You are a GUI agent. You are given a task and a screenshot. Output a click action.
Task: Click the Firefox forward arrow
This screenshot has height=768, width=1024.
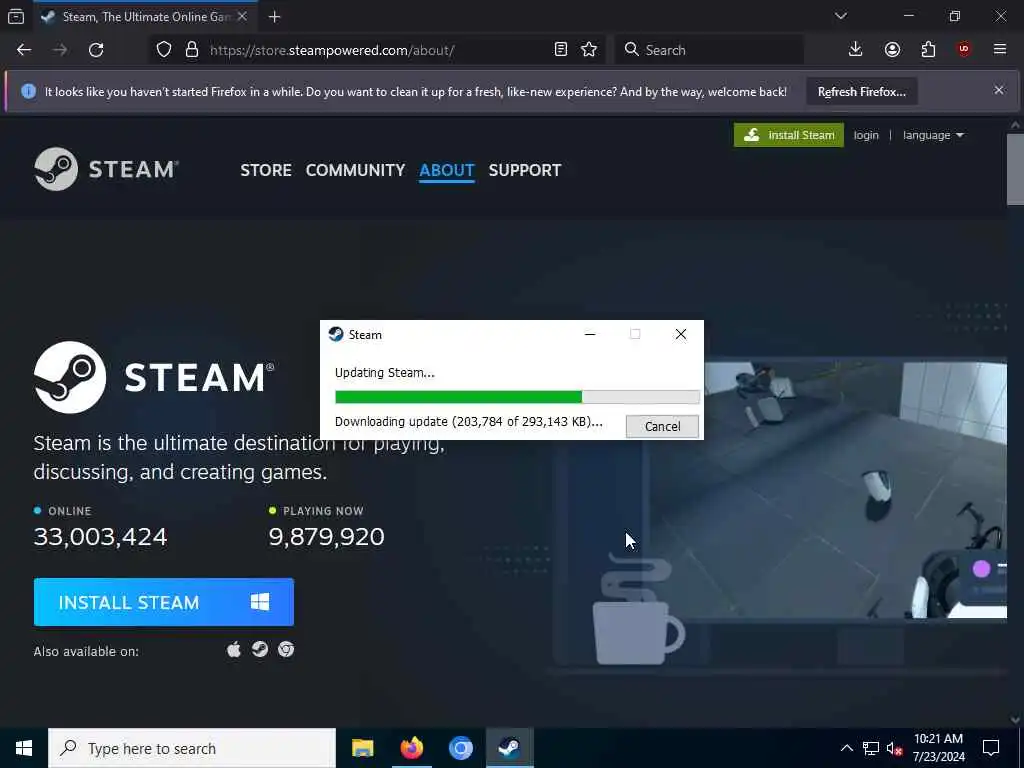(x=59, y=50)
